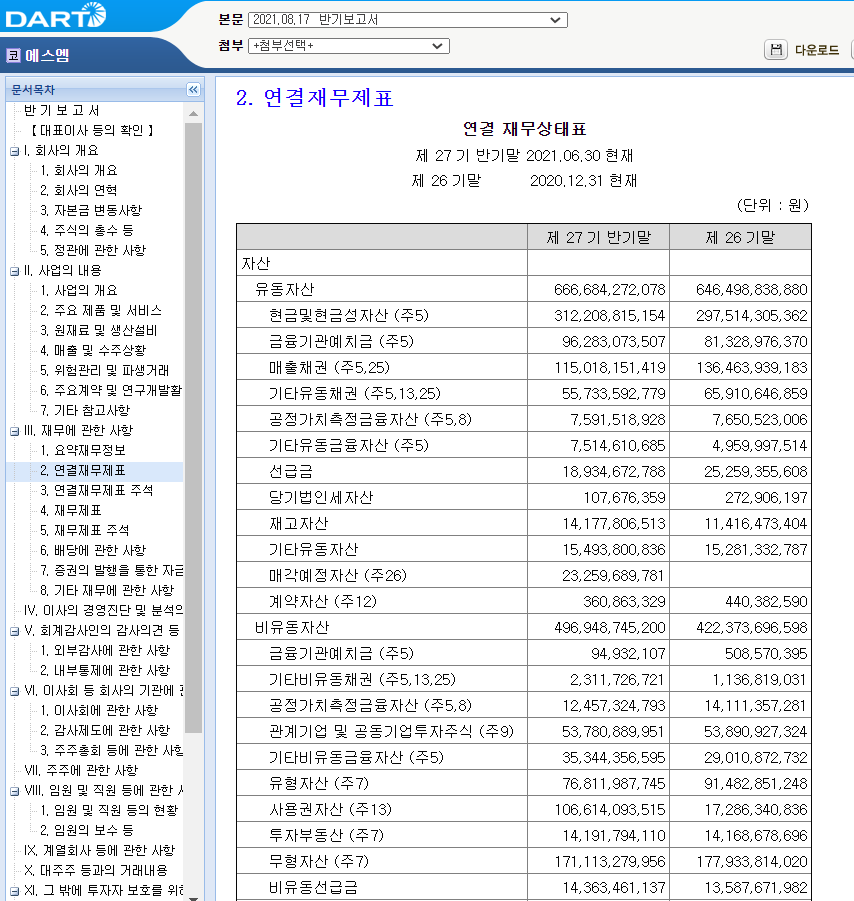The height and width of the screenshot is (901, 854).
Task: Open '1. 회사의 개요' under section I
Action: [79, 171]
